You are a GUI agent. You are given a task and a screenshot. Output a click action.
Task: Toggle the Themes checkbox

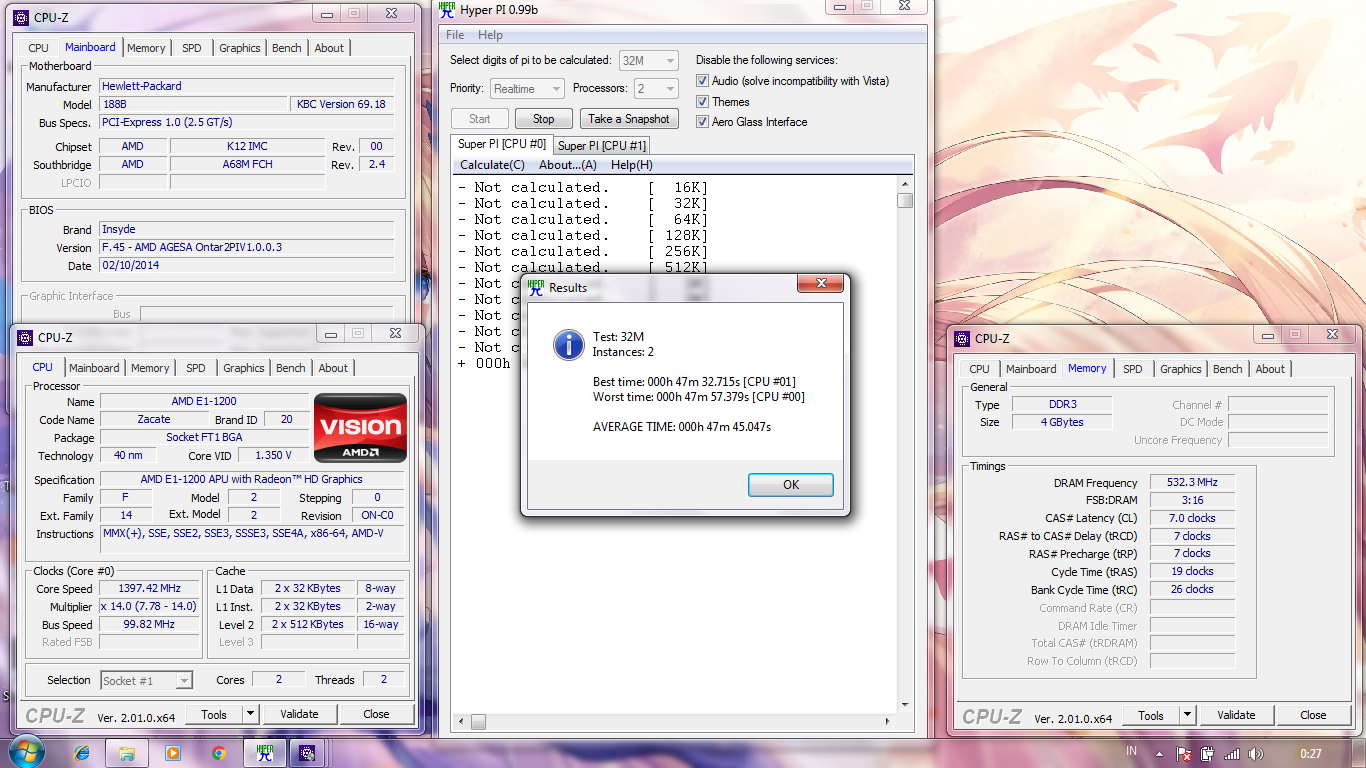[703, 101]
